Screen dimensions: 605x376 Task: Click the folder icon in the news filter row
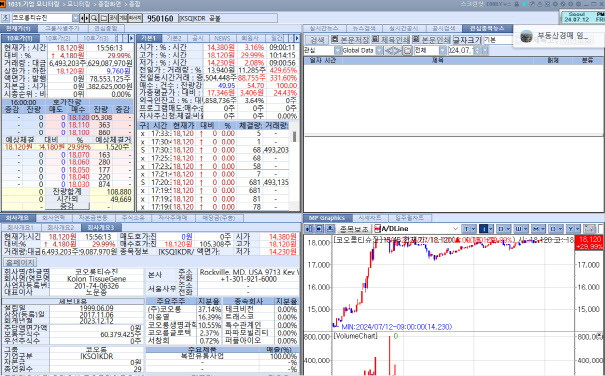point(407,51)
